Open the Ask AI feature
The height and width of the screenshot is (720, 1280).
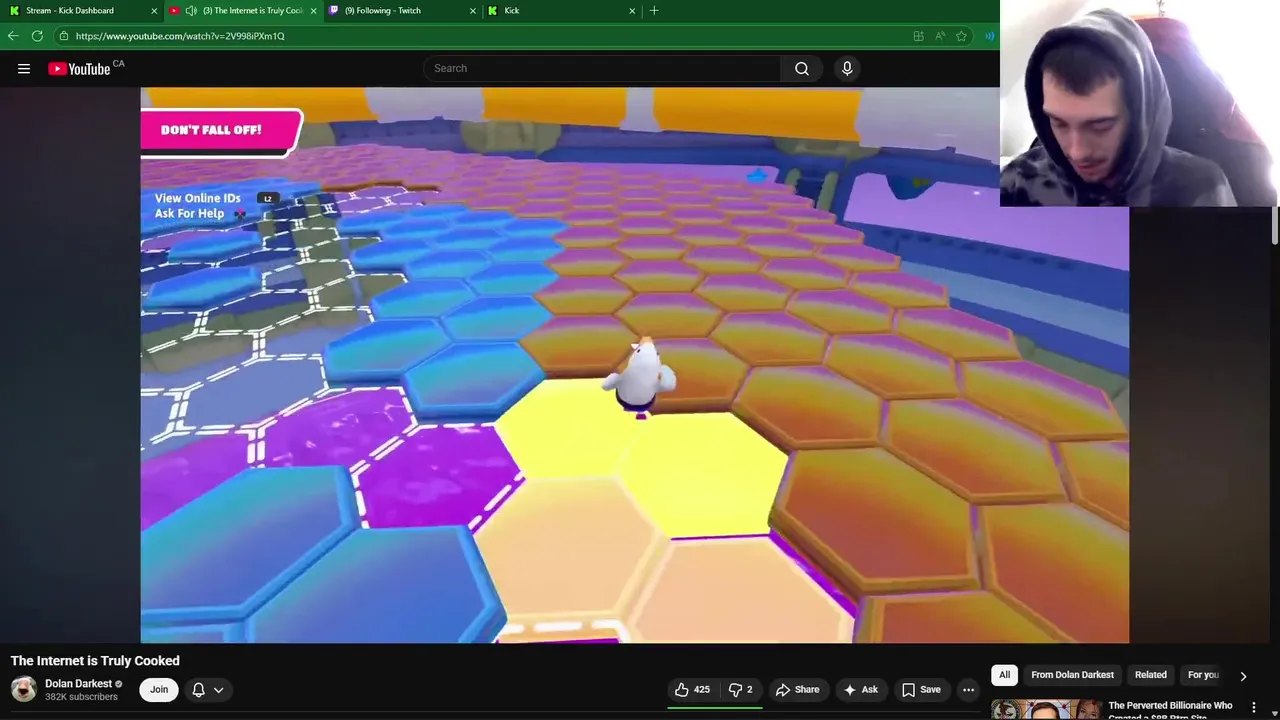pyautogui.click(x=860, y=689)
